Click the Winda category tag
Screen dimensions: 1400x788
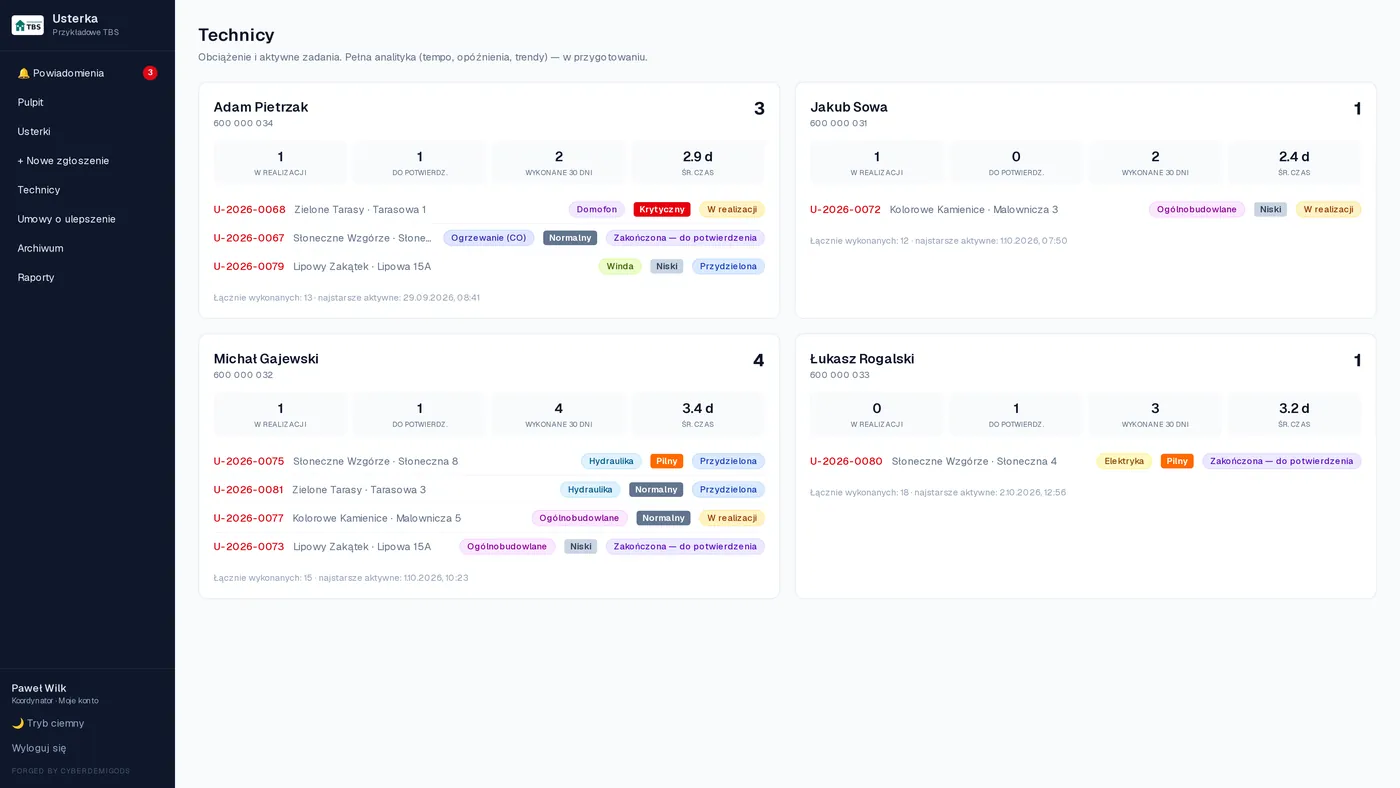(x=620, y=267)
